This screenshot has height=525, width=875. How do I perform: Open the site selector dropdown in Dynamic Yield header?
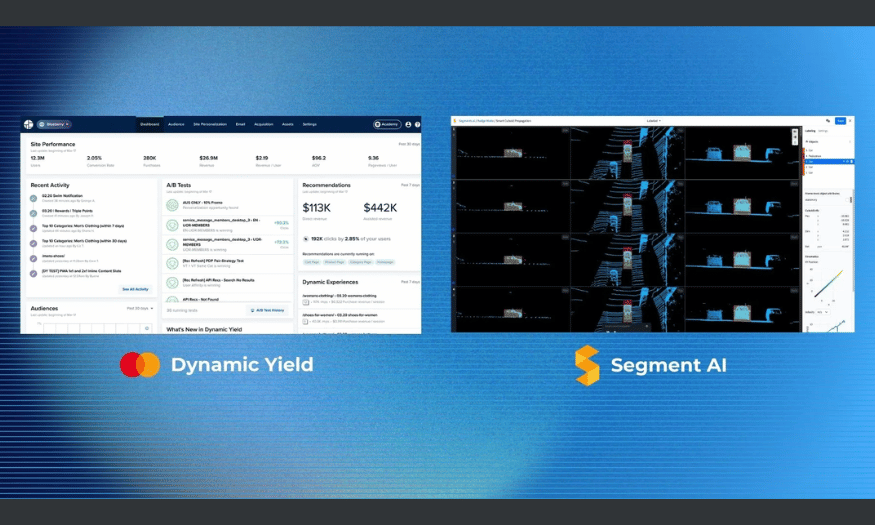[x=54, y=124]
